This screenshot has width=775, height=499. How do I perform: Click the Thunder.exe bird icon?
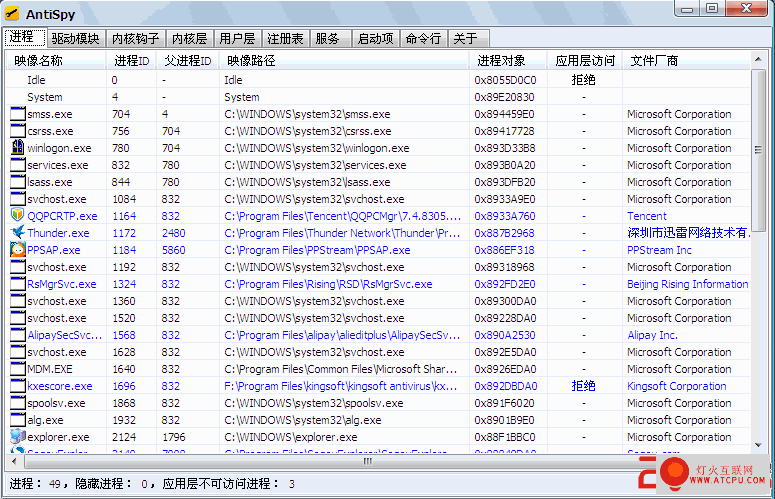tap(18, 232)
